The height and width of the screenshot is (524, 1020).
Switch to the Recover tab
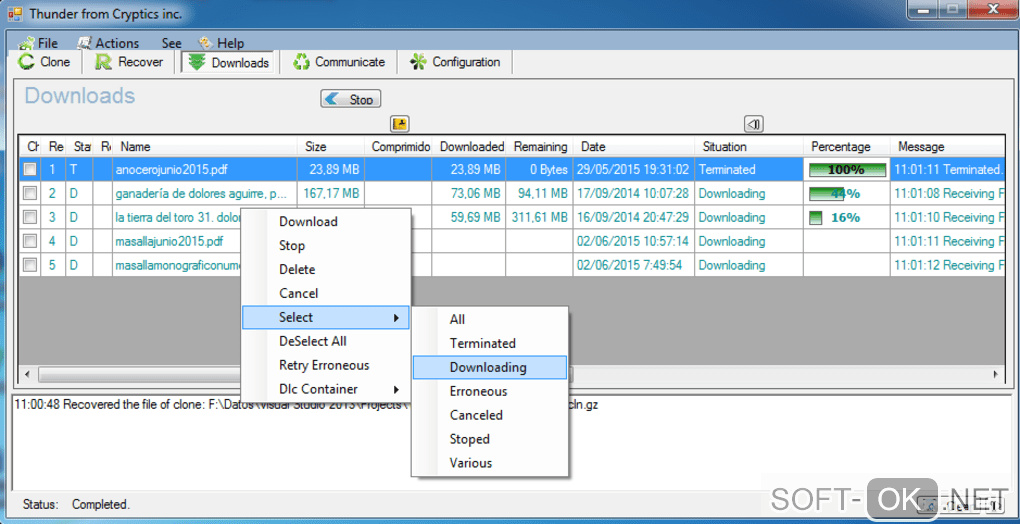[130, 62]
